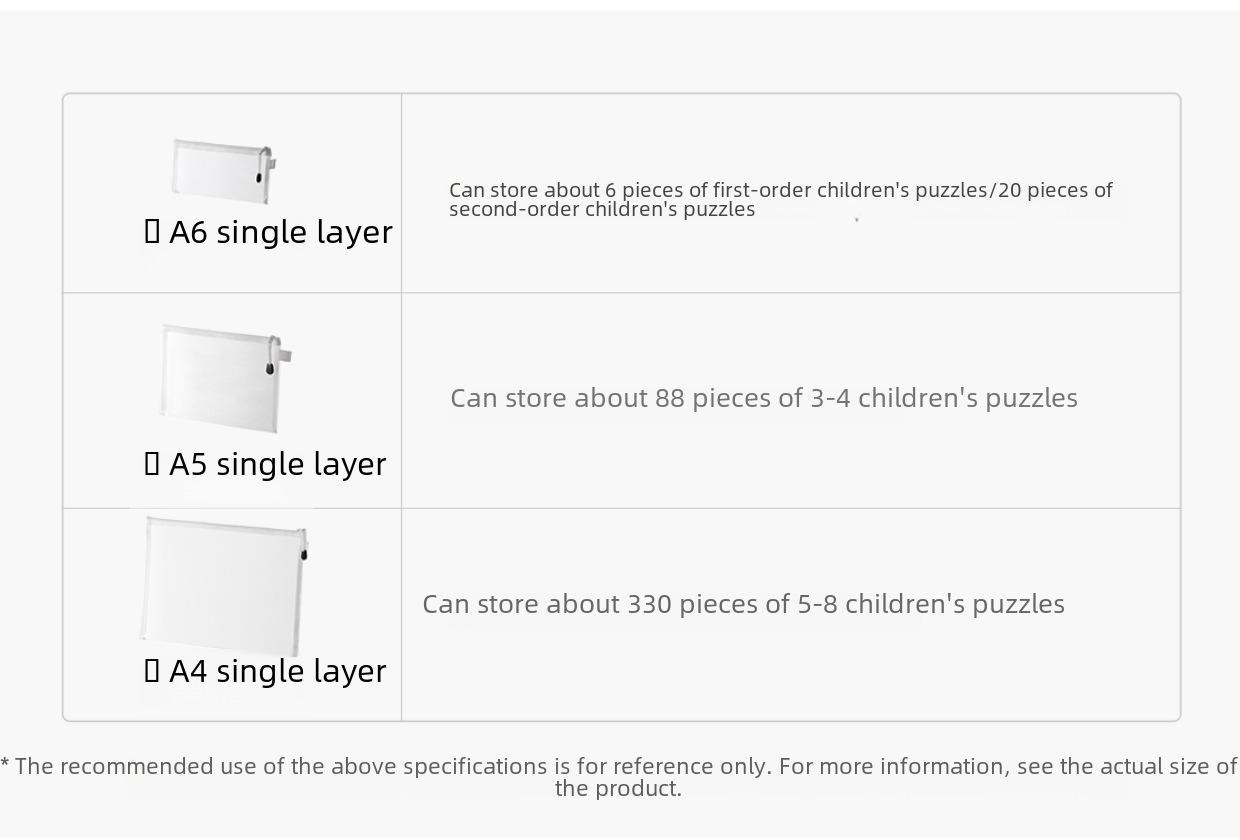This screenshot has width=1240, height=840.
Task: Click the hanging tab on A5 pouch
Action: pos(285,355)
